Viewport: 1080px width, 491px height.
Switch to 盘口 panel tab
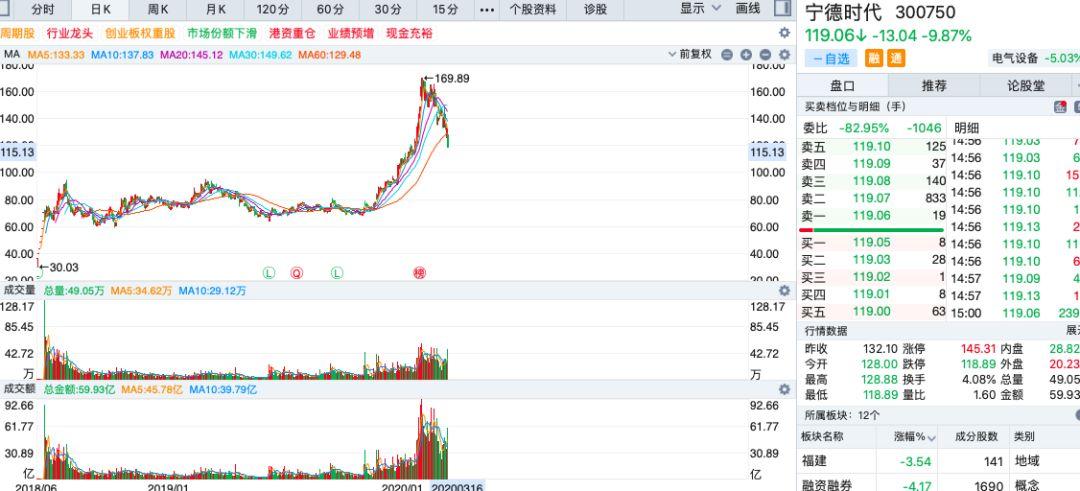(x=842, y=85)
